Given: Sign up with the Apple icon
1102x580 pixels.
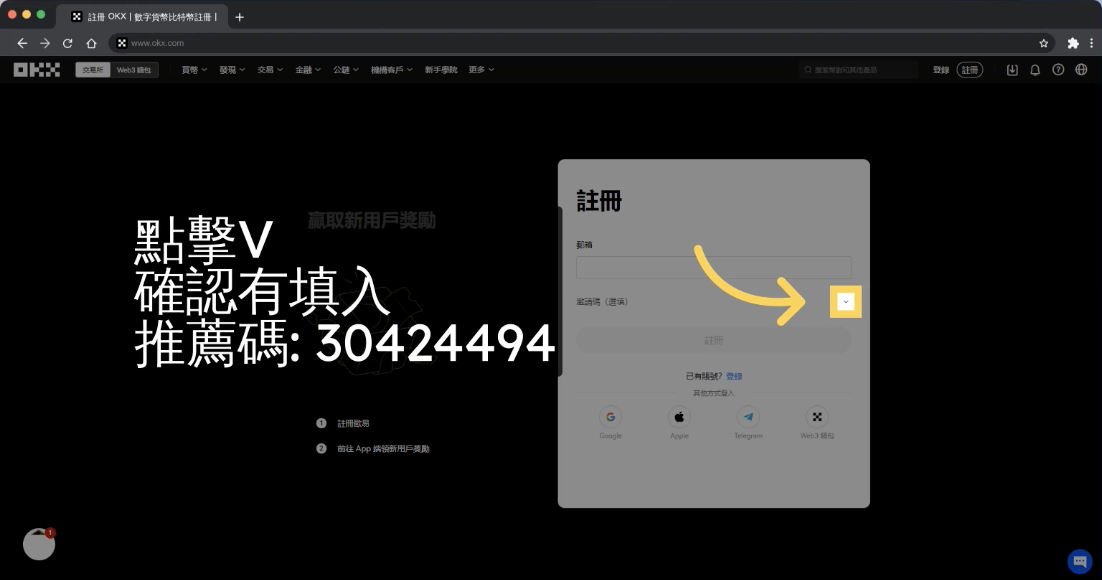Looking at the screenshot, I should pos(680,417).
